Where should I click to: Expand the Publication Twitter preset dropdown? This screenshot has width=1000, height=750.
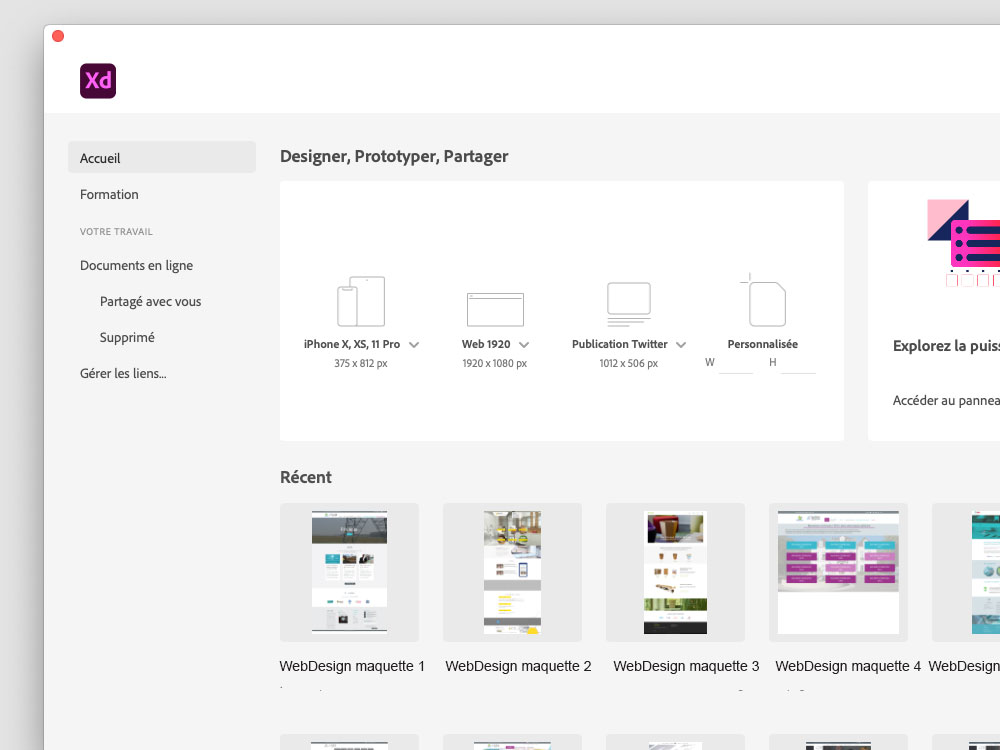681,345
